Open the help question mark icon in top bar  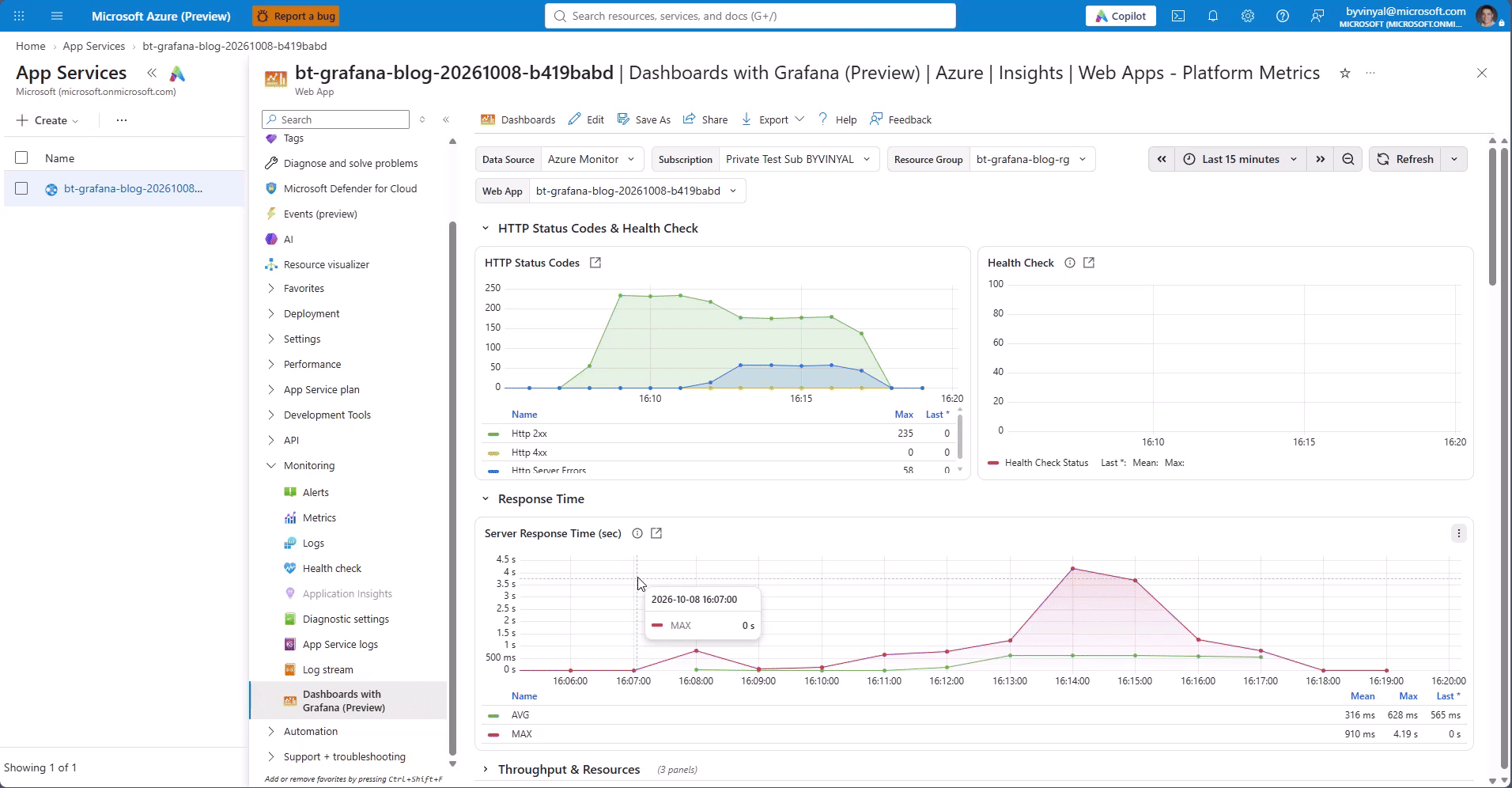tap(1283, 16)
